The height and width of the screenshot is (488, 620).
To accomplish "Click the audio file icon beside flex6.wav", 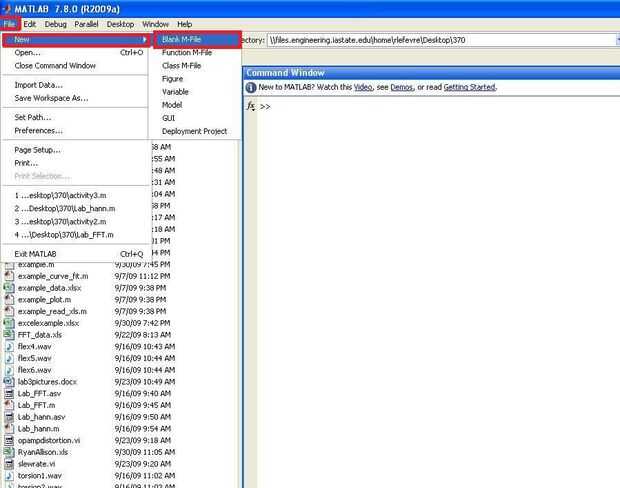I will click(x=9, y=370).
